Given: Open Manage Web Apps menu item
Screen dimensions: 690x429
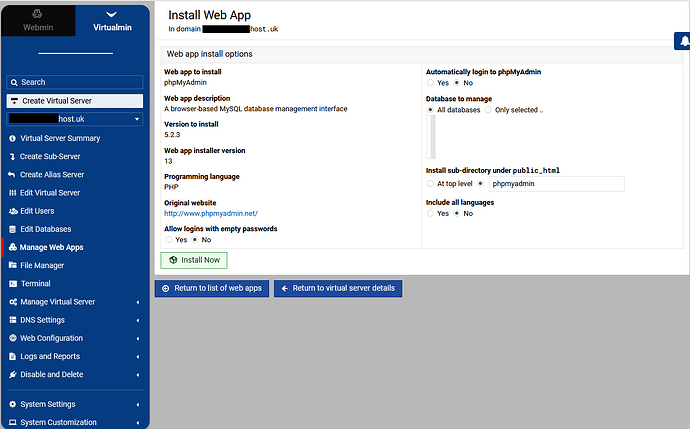Looking at the screenshot, I should [x=51, y=247].
